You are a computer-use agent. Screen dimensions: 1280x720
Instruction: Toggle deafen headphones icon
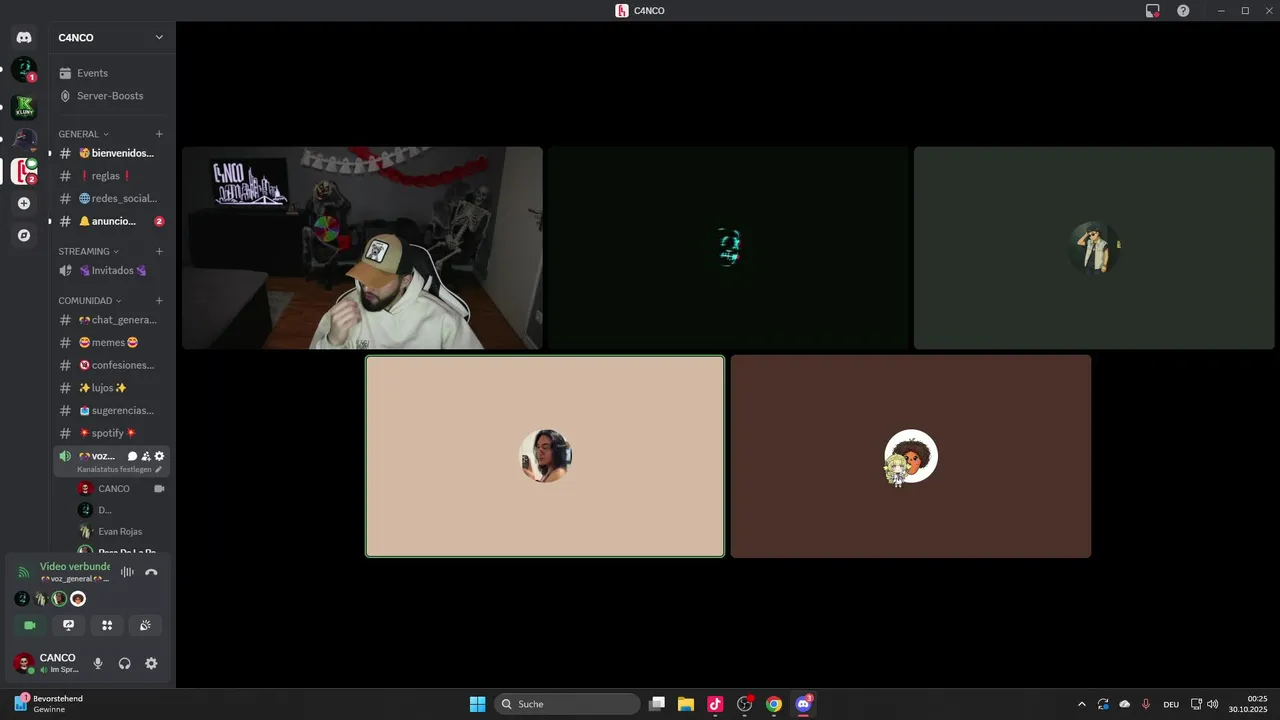coord(125,663)
